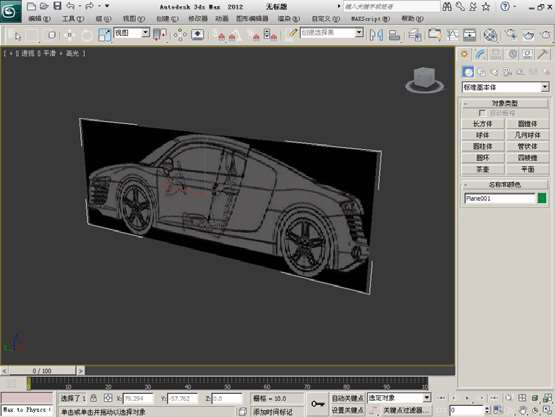Switch to the Display panel tab
Screen dimensions: 555x417
(x=527, y=54)
